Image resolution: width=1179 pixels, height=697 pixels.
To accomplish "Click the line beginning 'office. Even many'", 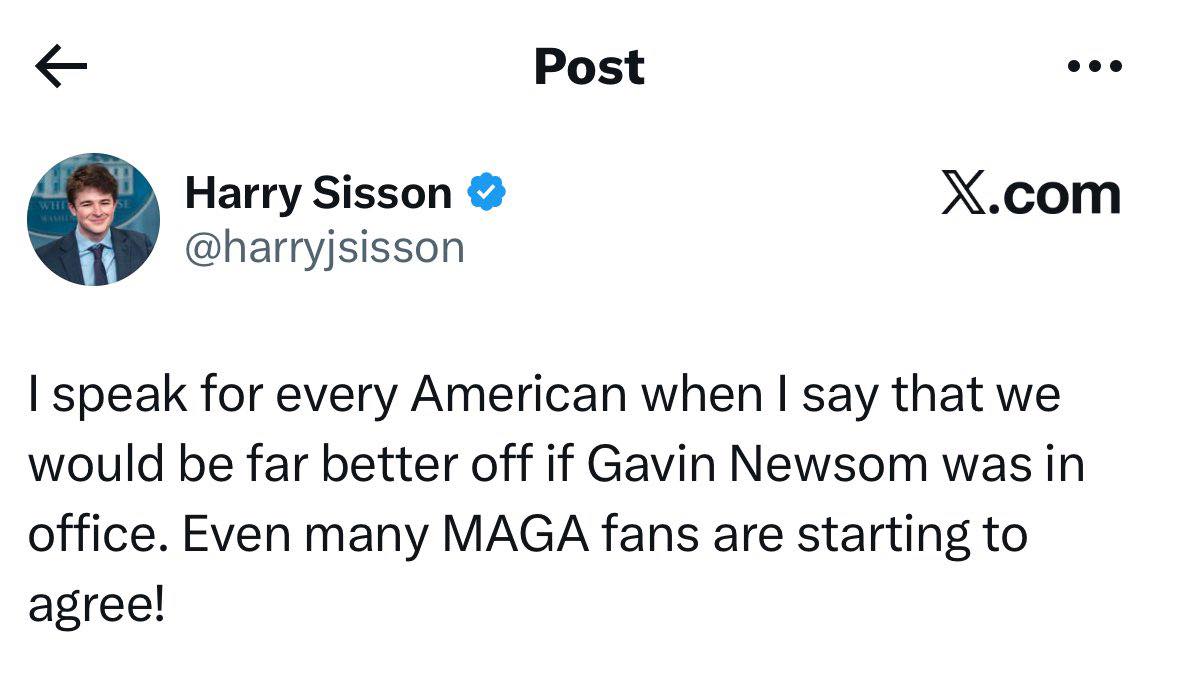I will 528,536.
